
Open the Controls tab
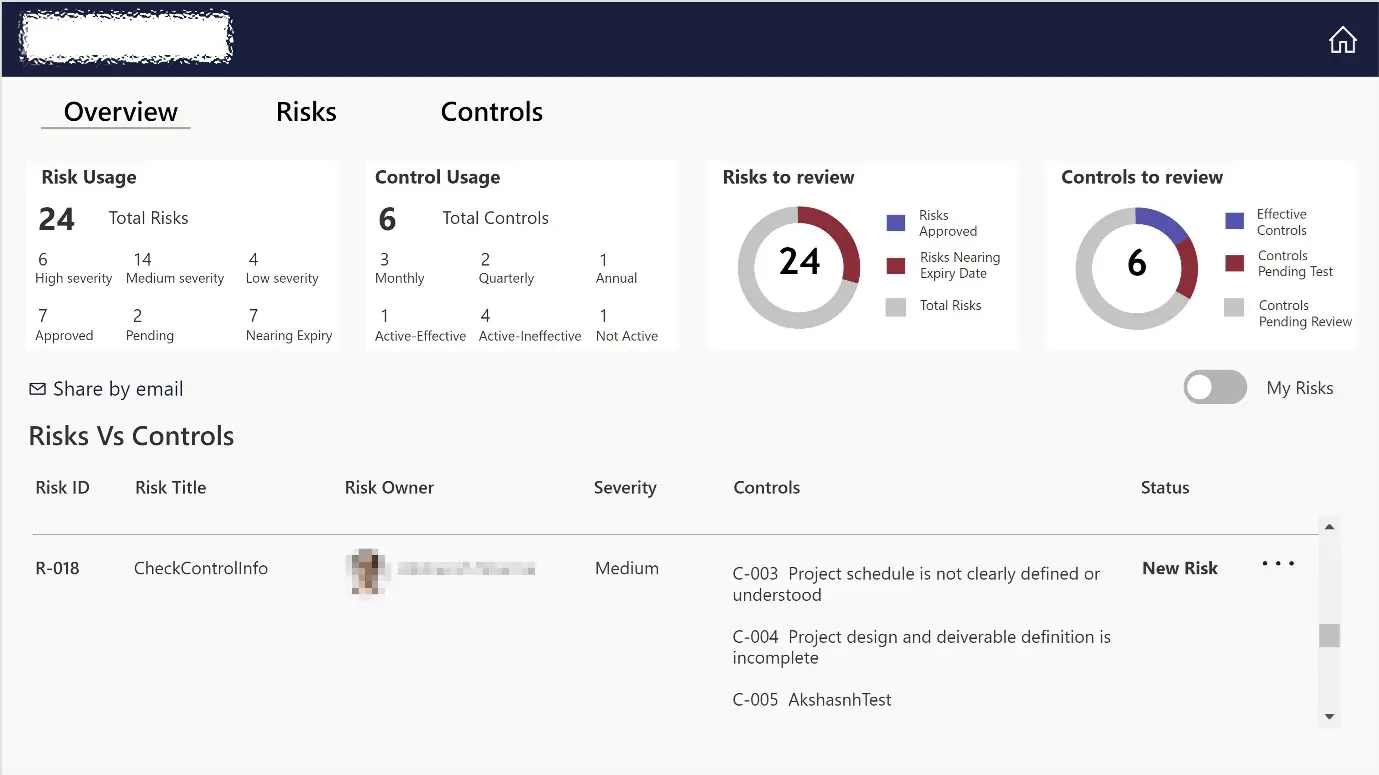[491, 112]
